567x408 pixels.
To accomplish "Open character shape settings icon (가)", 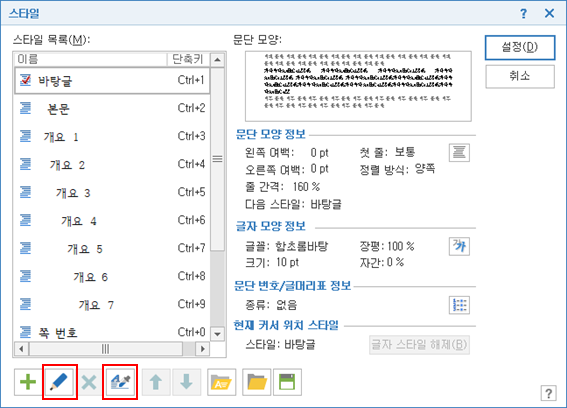I will 459,246.
